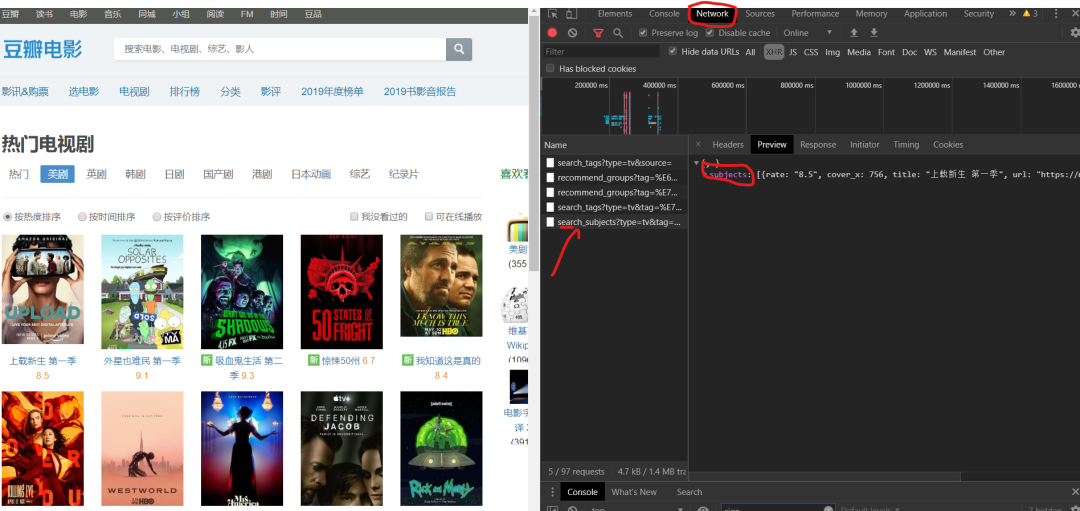Switch to Response tab

pos(818,145)
